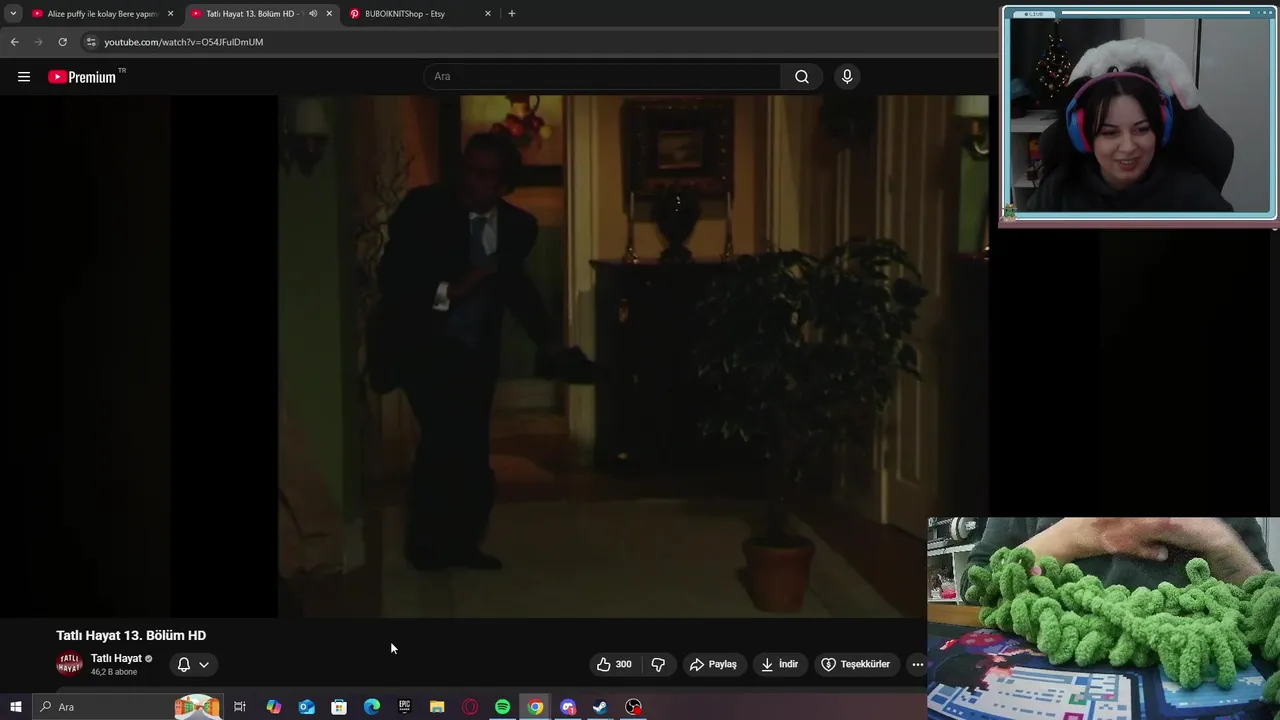Launch Copilot from the taskbar
The image size is (1280, 720).
click(273, 707)
